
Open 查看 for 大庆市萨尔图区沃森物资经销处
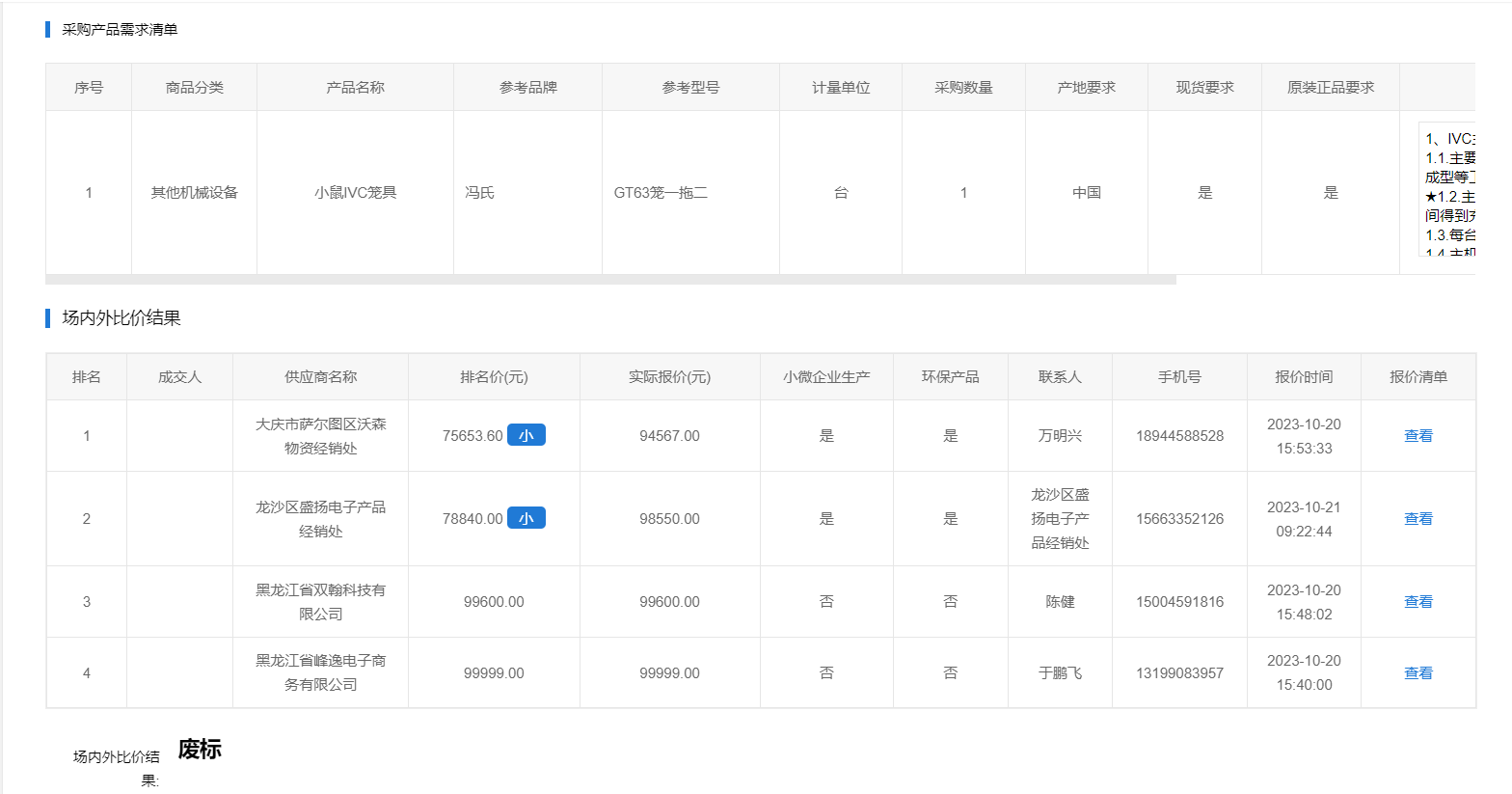tap(1417, 436)
